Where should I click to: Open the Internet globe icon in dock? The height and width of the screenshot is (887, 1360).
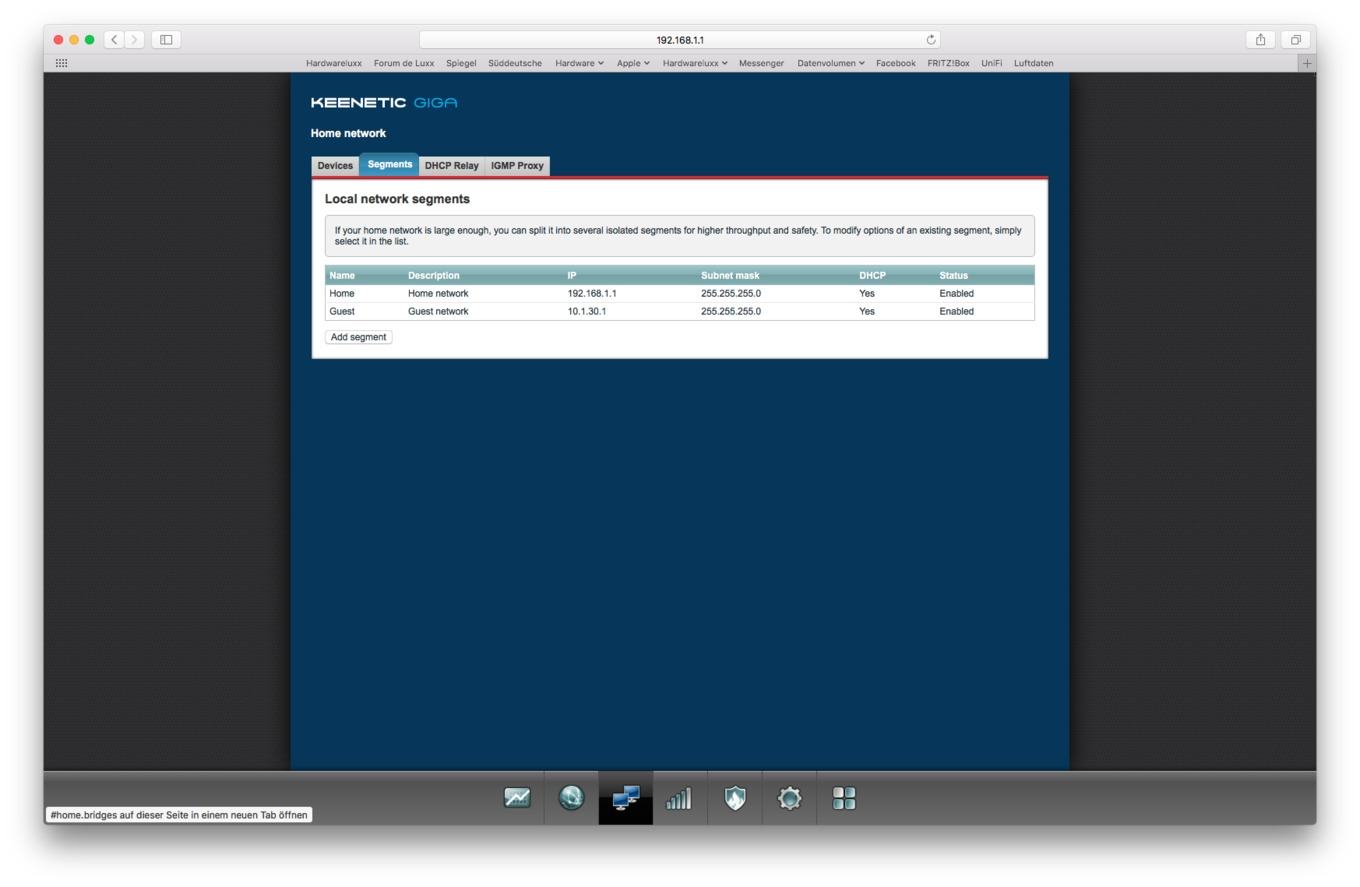(x=571, y=798)
